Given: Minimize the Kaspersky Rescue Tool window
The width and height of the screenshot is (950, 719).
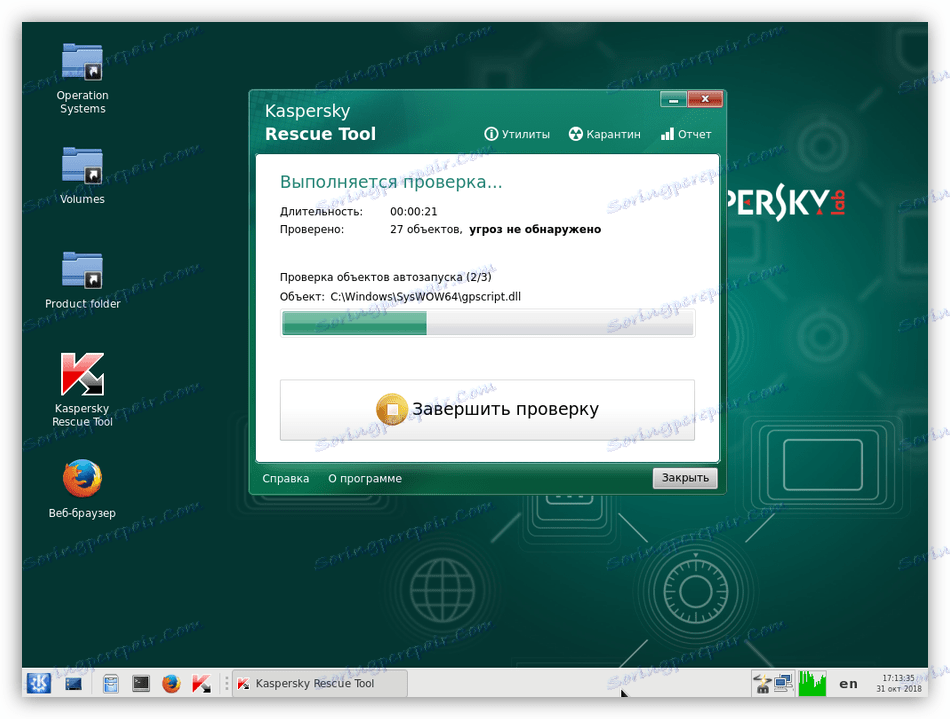Looking at the screenshot, I should (673, 99).
